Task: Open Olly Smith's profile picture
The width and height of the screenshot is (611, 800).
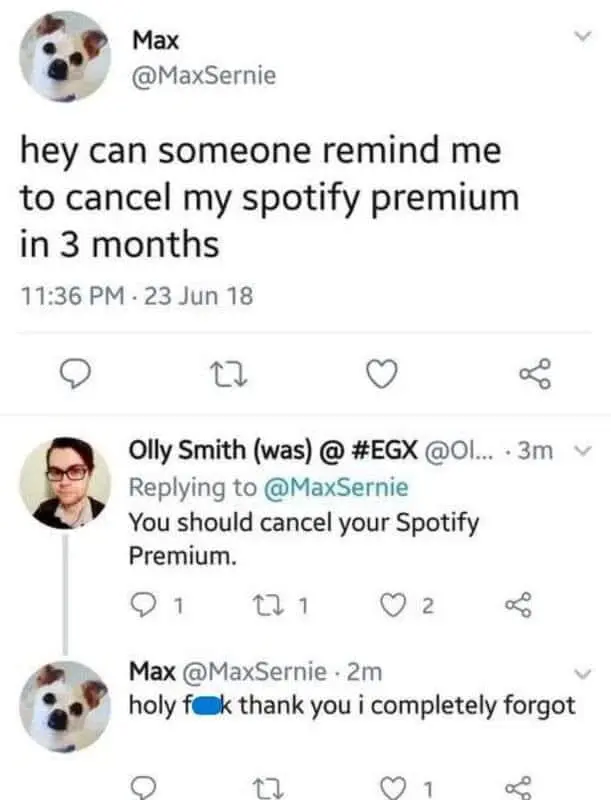Action: [65, 482]
